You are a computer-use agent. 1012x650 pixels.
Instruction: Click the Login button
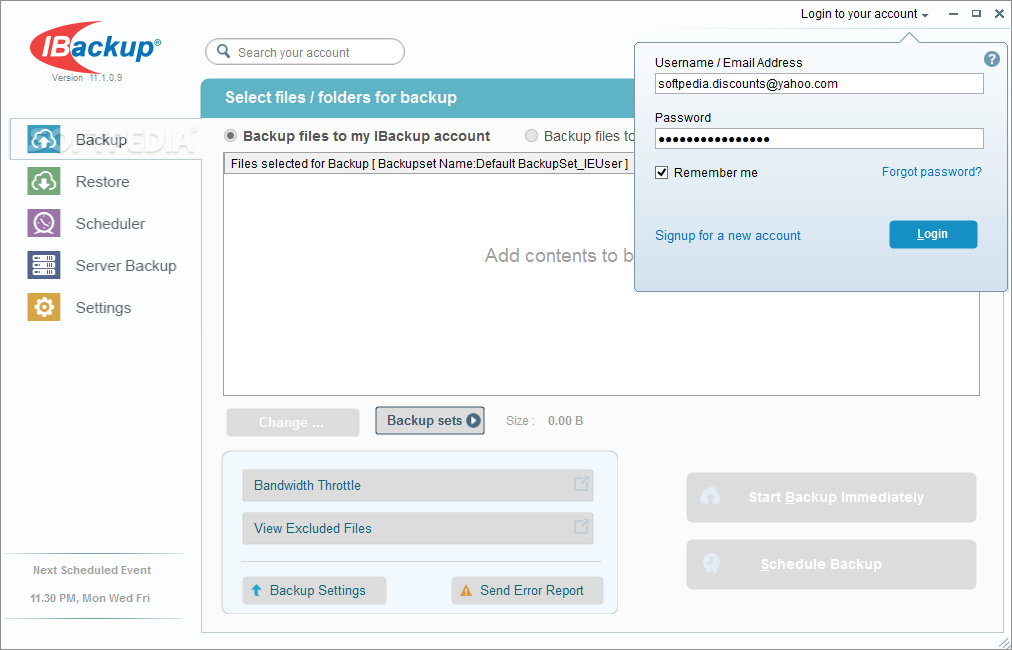933,234
